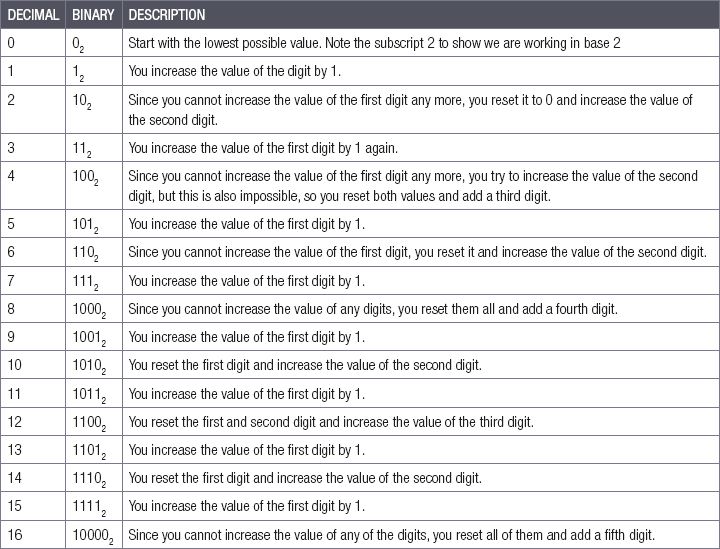720x549 pixels.
Task: Select the binary 1000 cell
Action: point(89,310)
